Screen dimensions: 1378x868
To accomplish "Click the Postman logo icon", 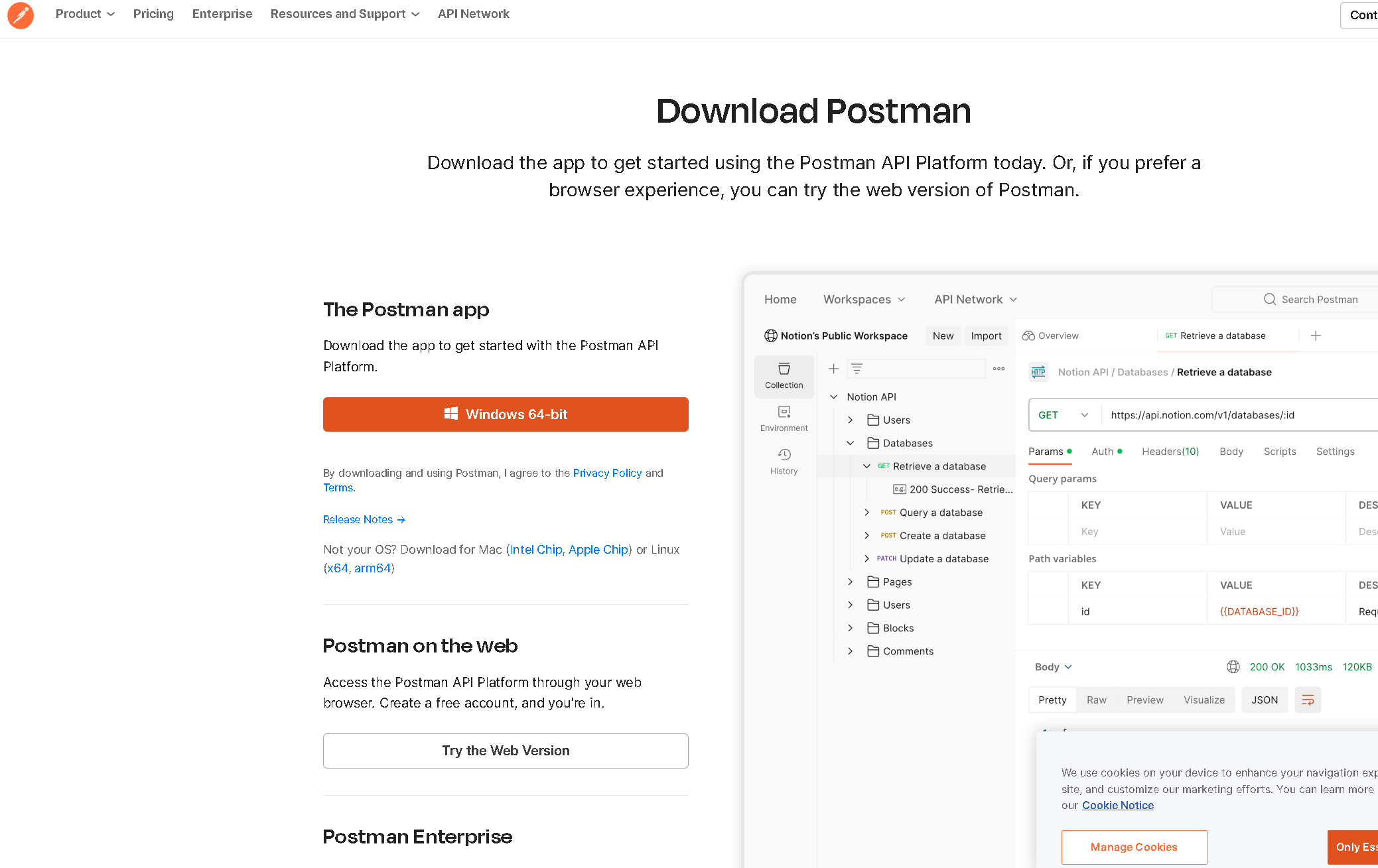I will (x=21, y=15).
